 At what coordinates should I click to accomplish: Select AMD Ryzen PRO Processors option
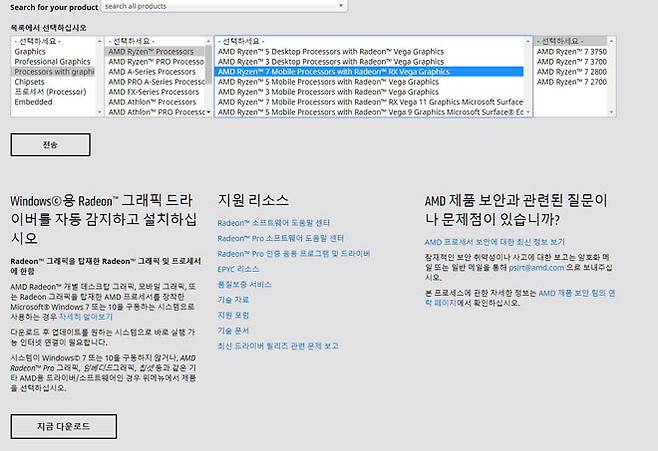point(155,61)
